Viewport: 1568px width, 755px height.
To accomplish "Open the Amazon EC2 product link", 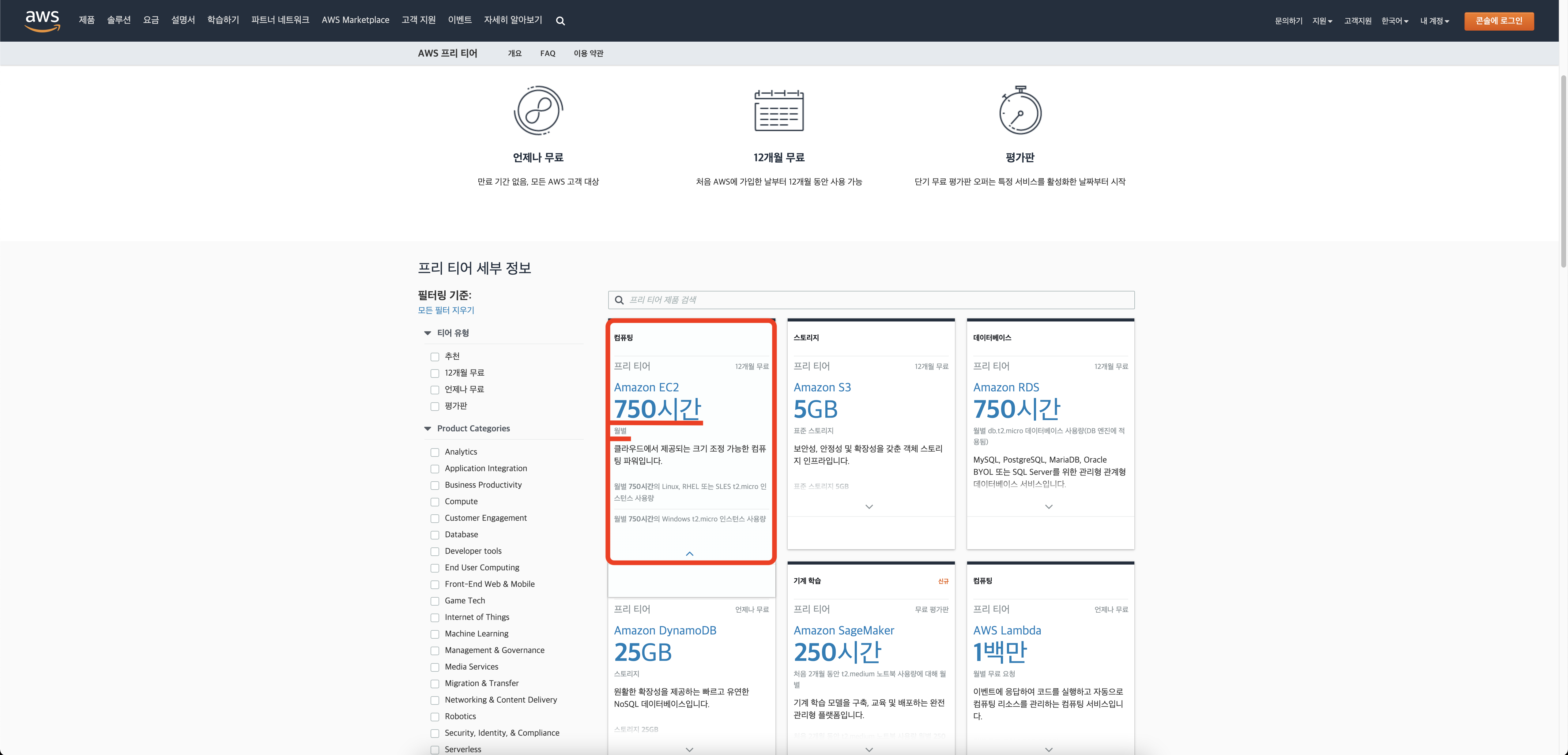I will [646, 388].
